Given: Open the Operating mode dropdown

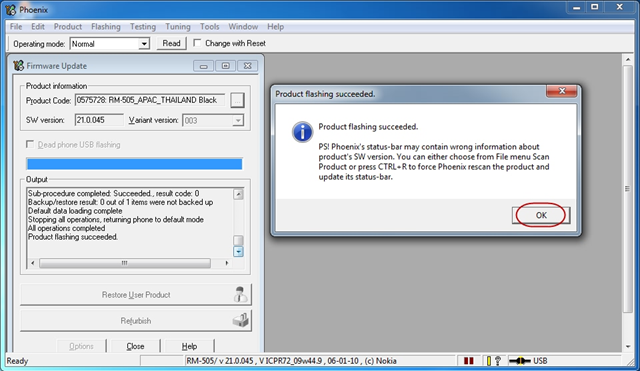Looking at the screenshot, I should pyautogui.click(x=144, y=44).
